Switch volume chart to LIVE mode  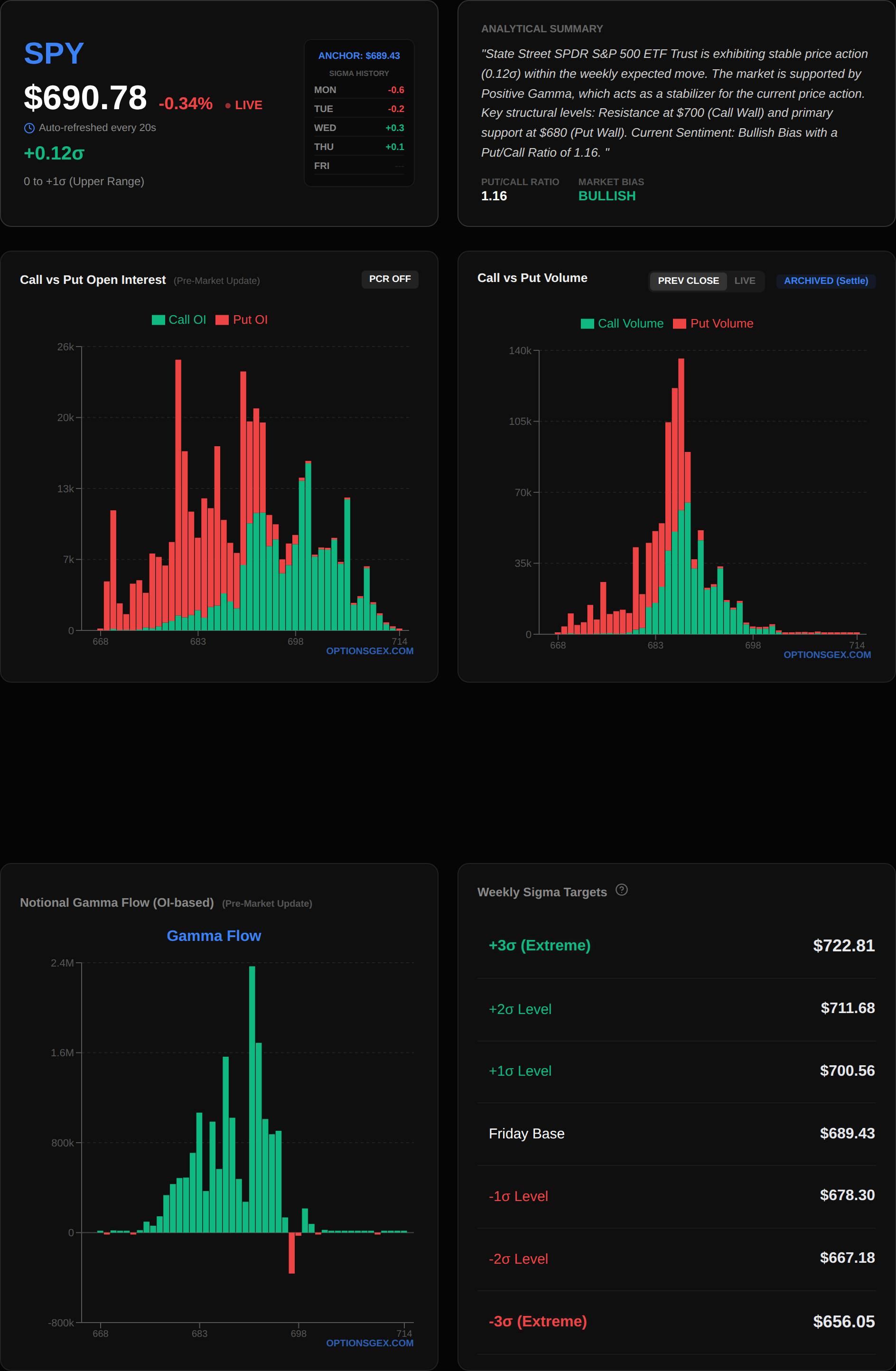coord(744,281)
